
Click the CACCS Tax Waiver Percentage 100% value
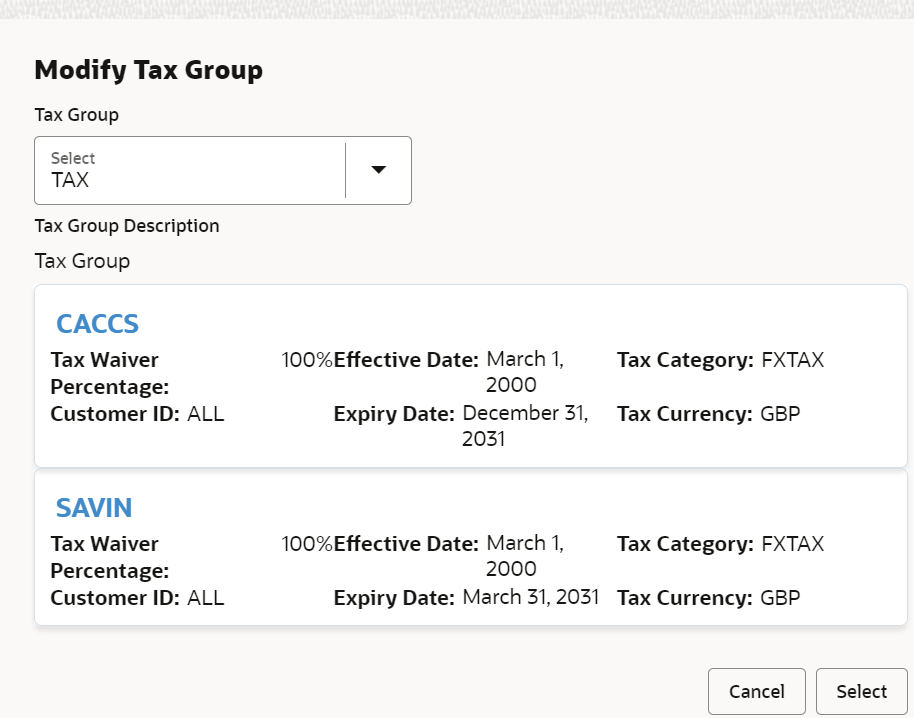point(307,360)
